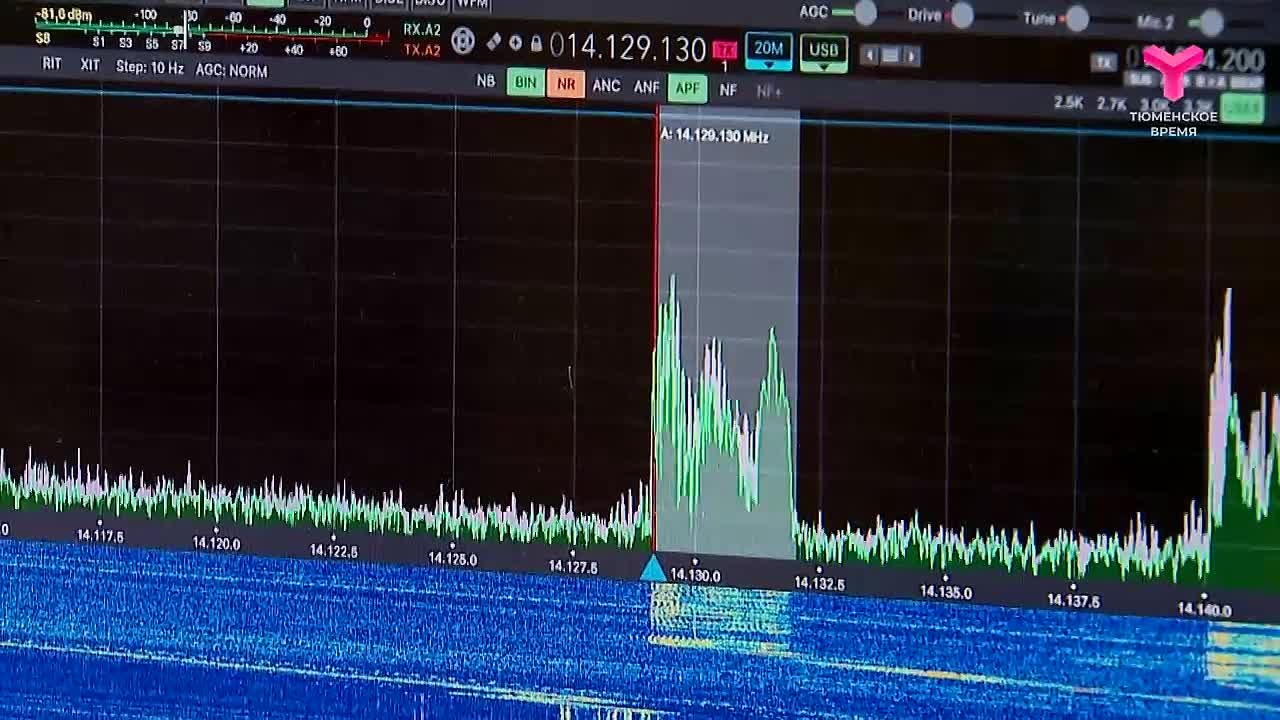Click the XIT button
Screen dimensions: 1280x720
[90, 65]
